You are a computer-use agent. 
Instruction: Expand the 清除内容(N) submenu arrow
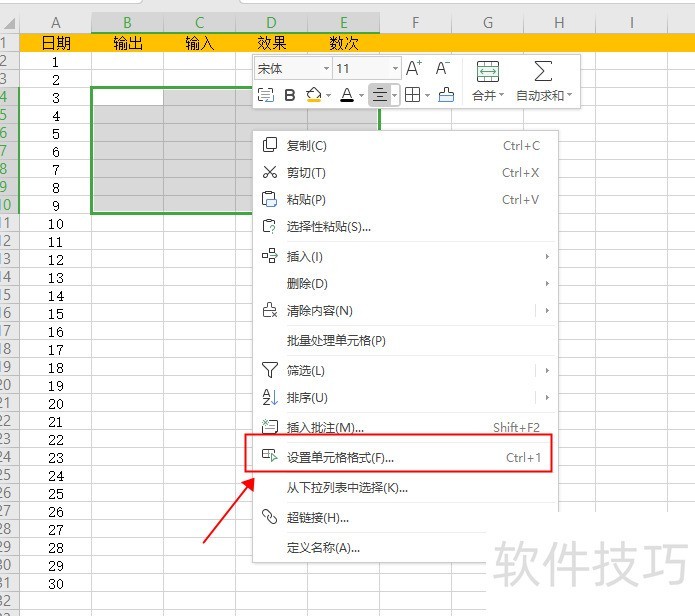click(x=547, y=310)
